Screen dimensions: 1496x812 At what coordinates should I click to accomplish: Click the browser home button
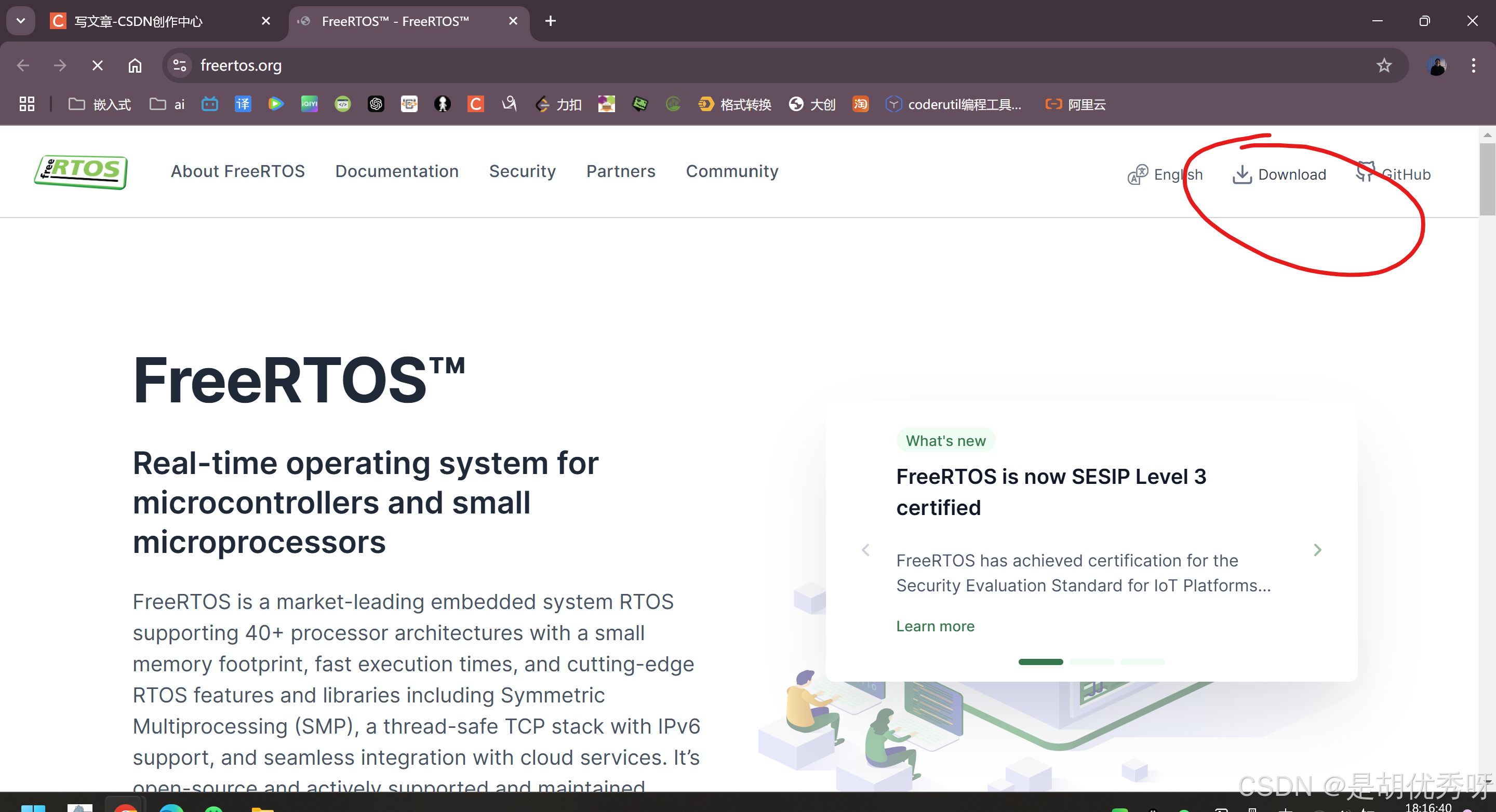pos(135,65)
